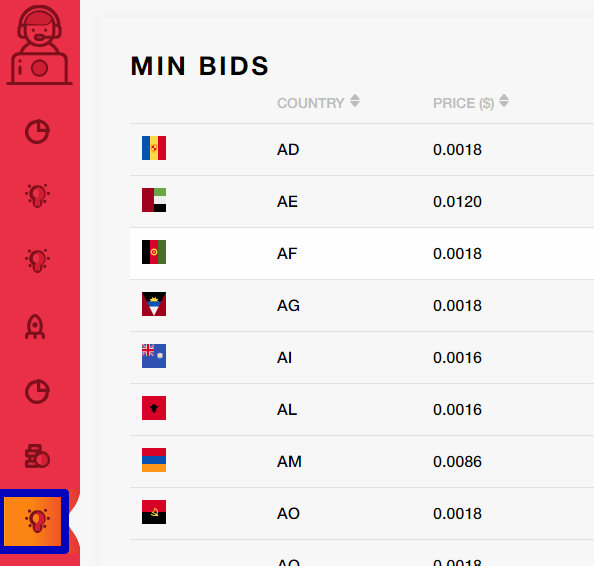Click the AI Anguilla flag
Image resolution: width=594 pixels, height=566 pixels.
pyautogui.click(x=154, y=356)
